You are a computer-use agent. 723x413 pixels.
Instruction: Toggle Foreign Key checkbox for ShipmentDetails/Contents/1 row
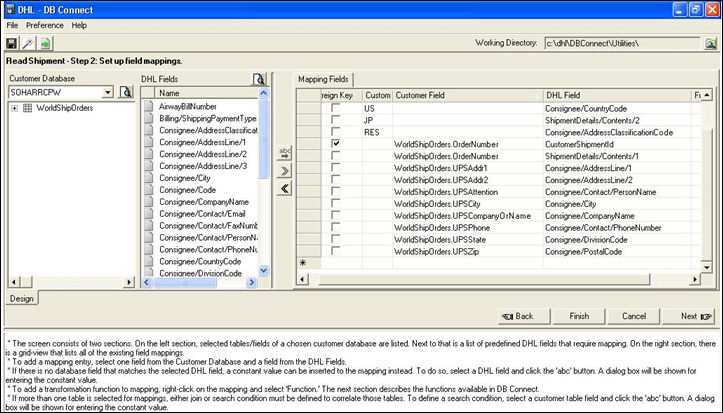[336, 156]
